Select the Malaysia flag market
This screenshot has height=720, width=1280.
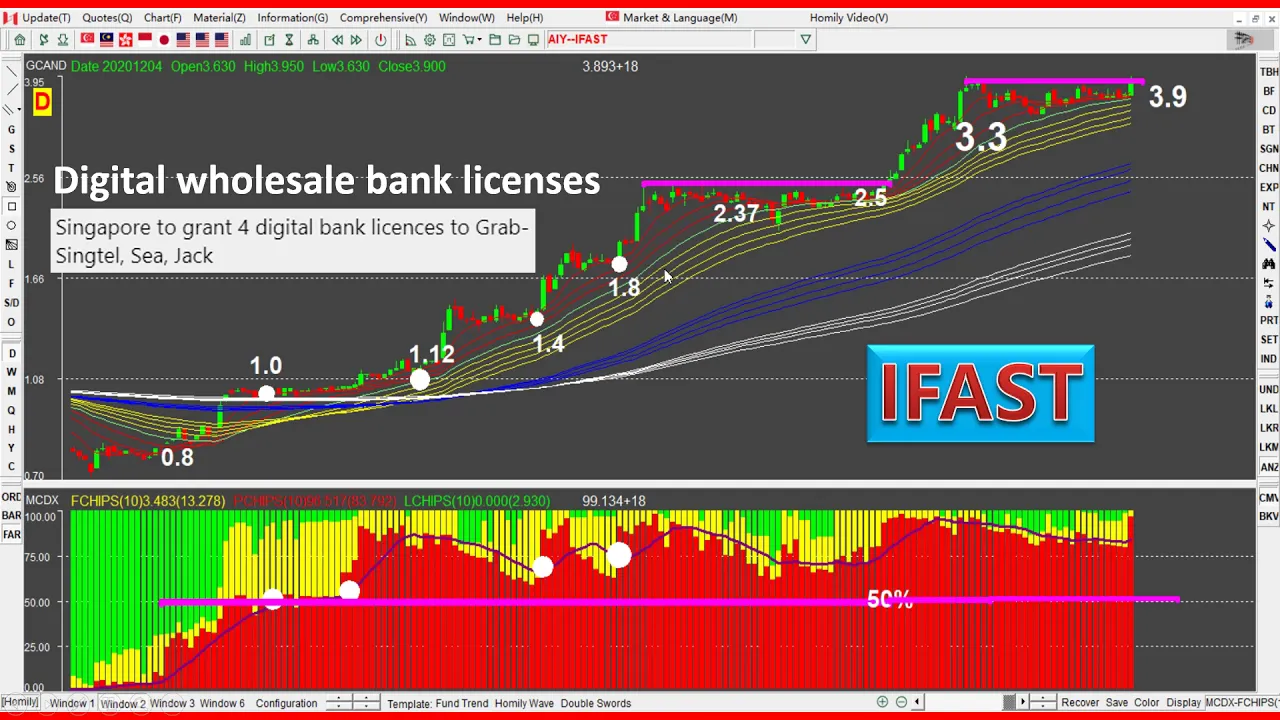(x=106, y=40)
